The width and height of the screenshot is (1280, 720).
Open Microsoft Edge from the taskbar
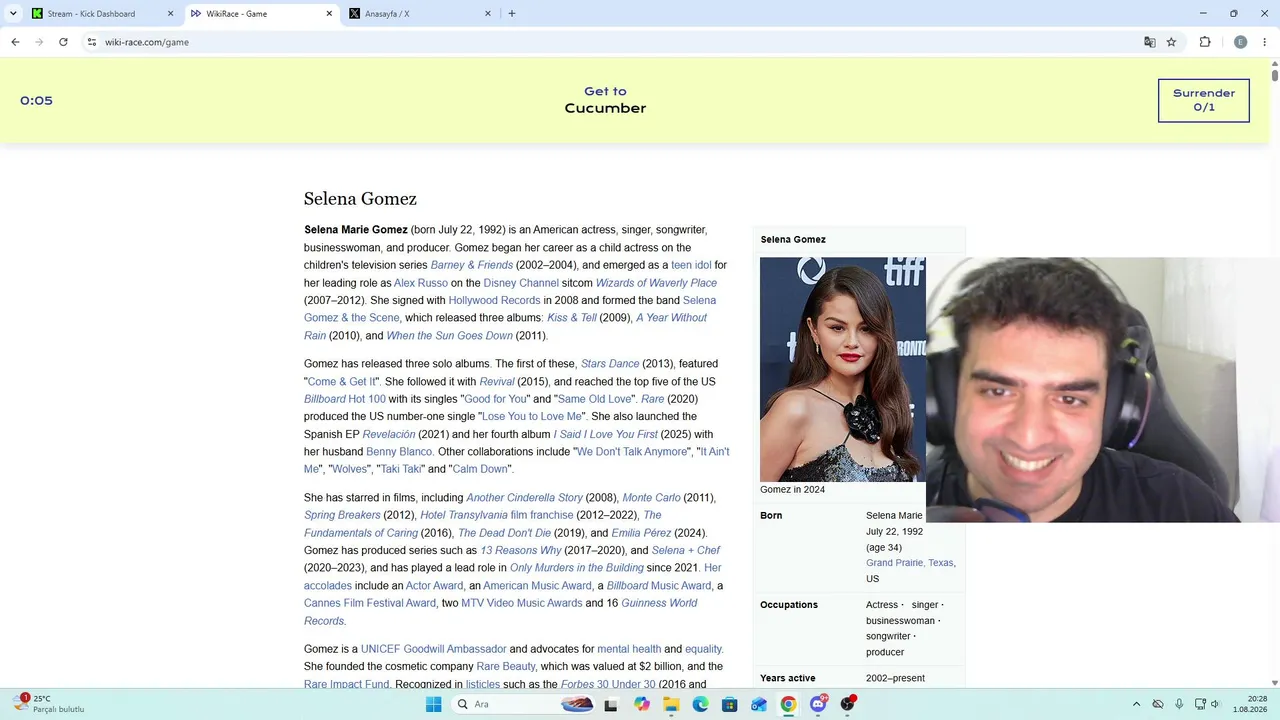[x=700, y=704]
